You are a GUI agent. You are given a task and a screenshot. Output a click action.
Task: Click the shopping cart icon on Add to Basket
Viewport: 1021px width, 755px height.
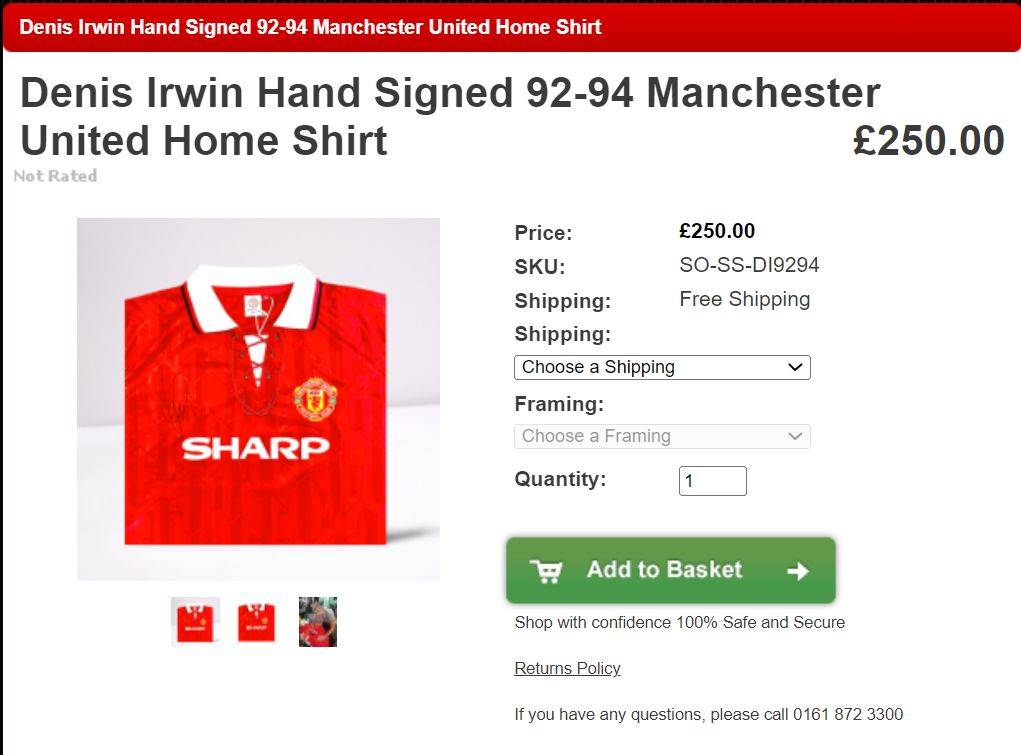tap(546, 571)
